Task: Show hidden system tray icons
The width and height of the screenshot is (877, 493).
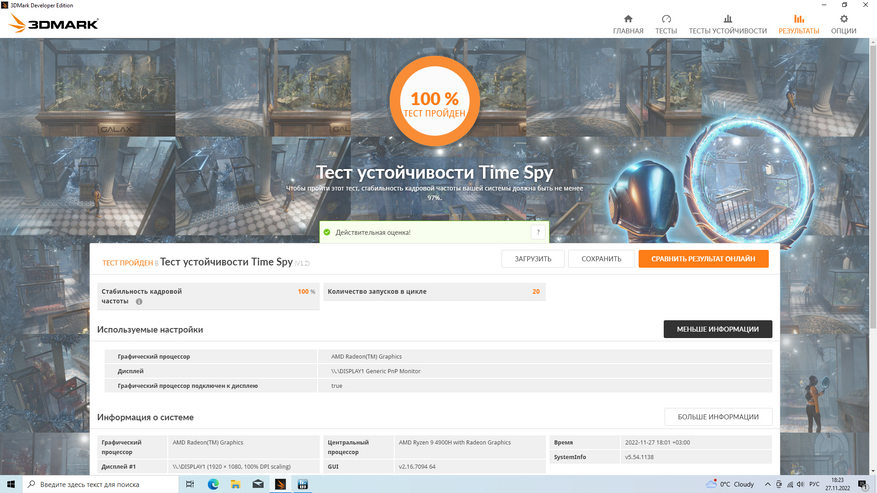Action: 767,485
